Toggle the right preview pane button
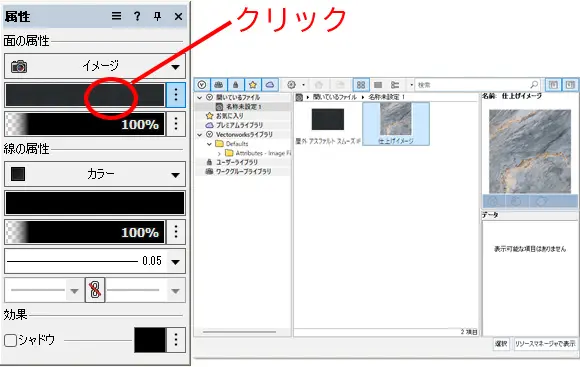Image resolution: width=580 pixels, height=367 pixels. [570, 85]
